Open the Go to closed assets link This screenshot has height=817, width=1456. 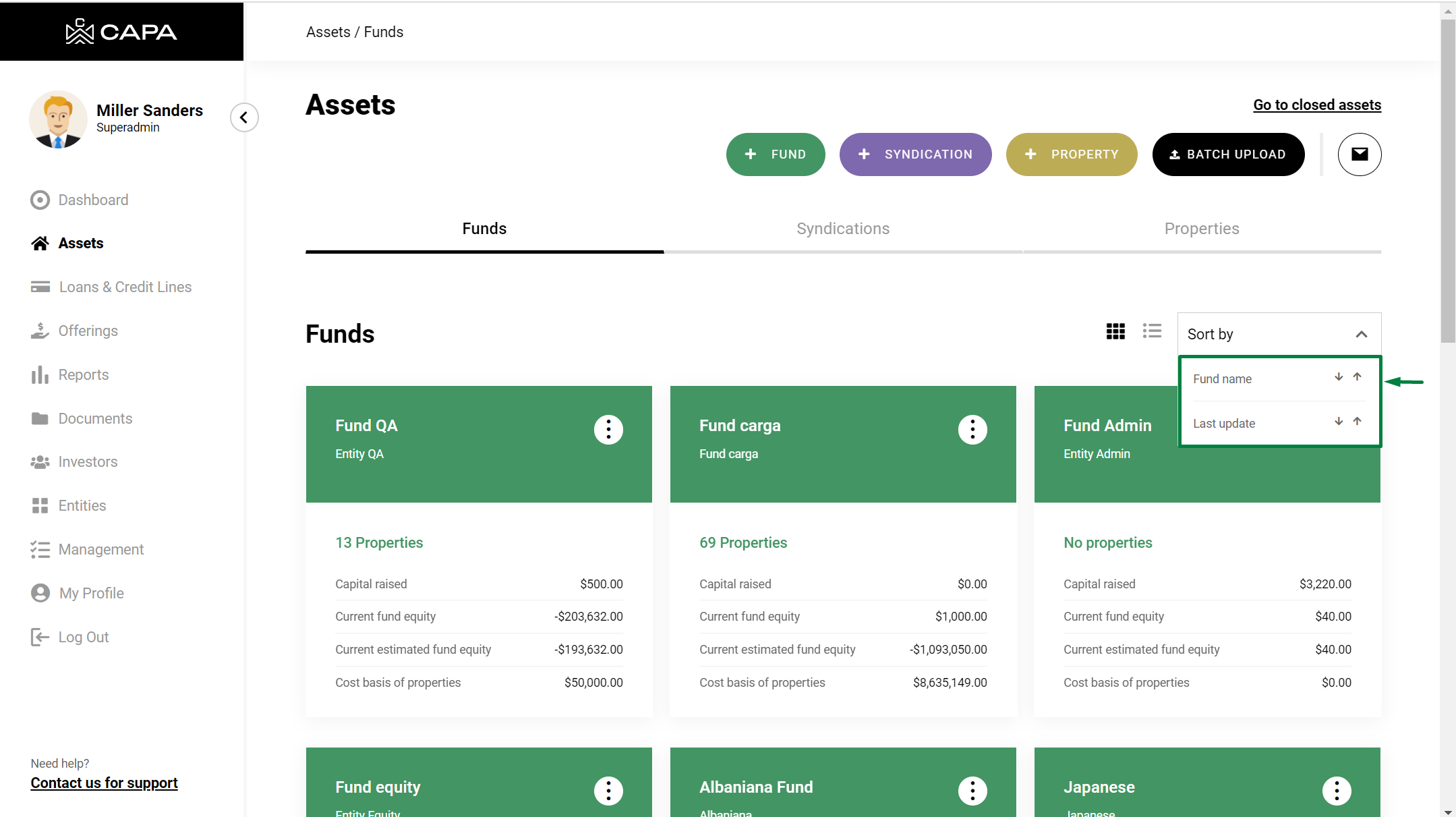1316,105
